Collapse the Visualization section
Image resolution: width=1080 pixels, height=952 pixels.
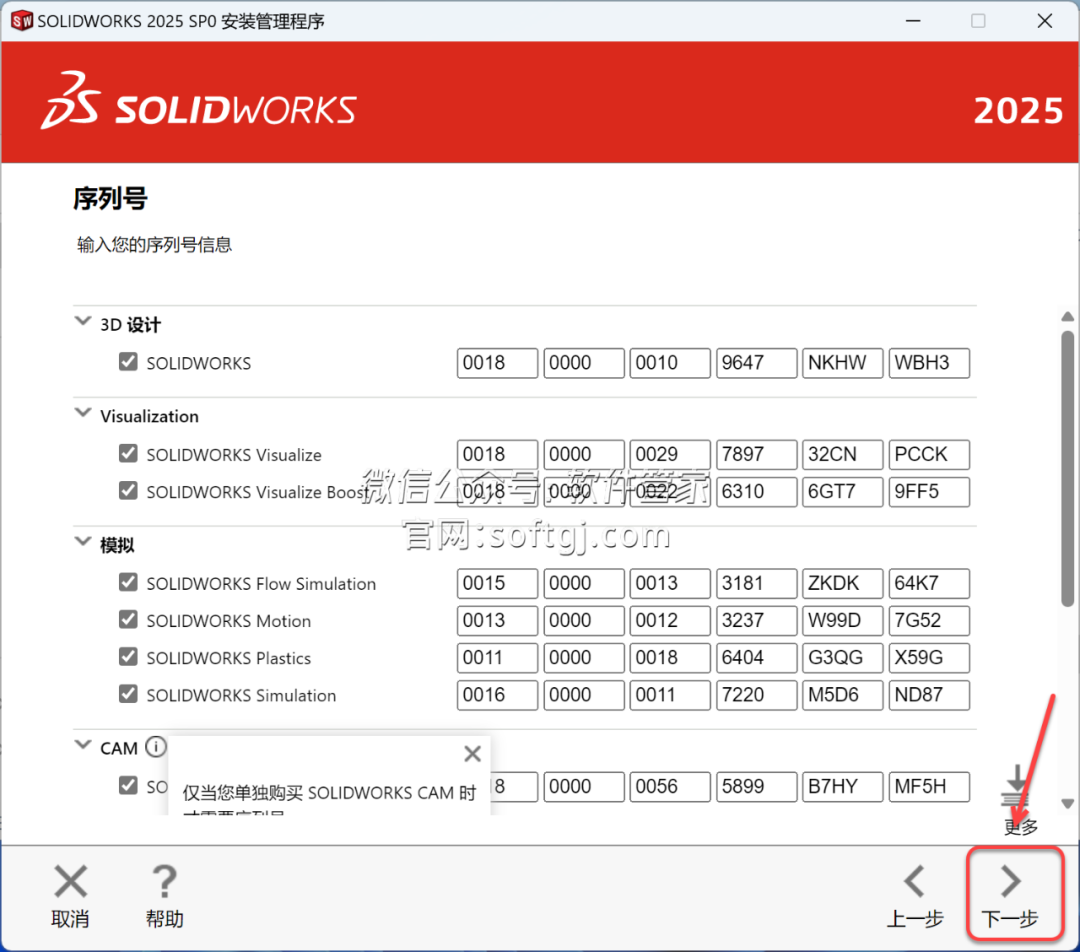coord(83,413)
